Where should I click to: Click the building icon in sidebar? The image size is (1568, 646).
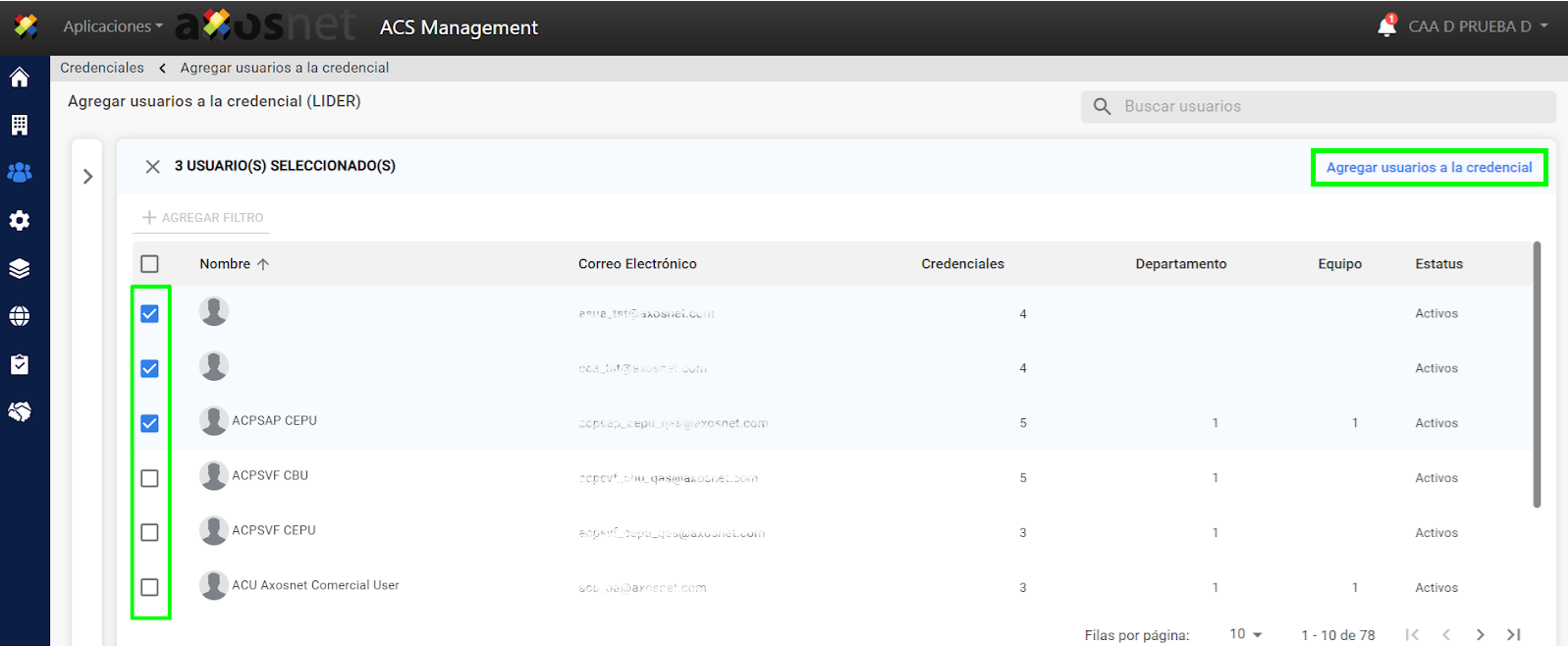click(x=20, y=125)
